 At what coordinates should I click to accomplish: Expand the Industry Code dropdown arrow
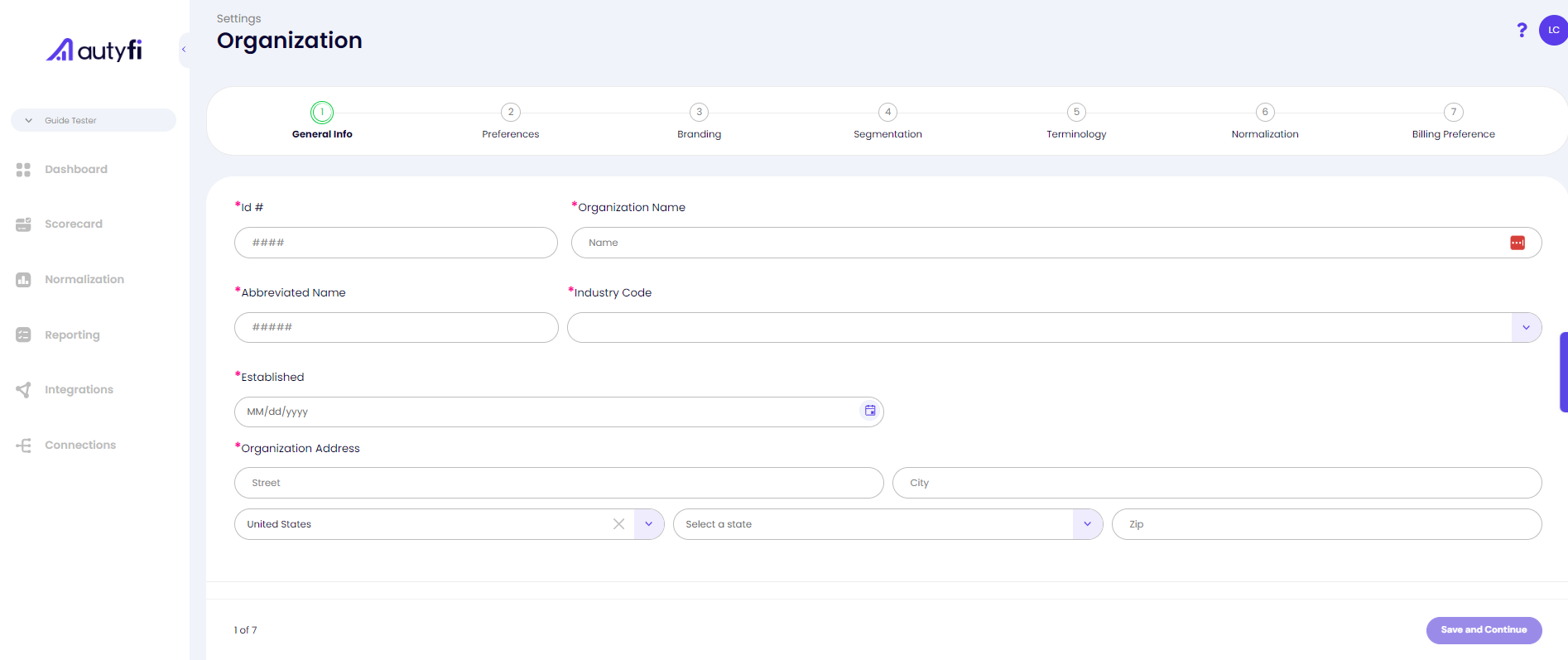click(1527, 327)
